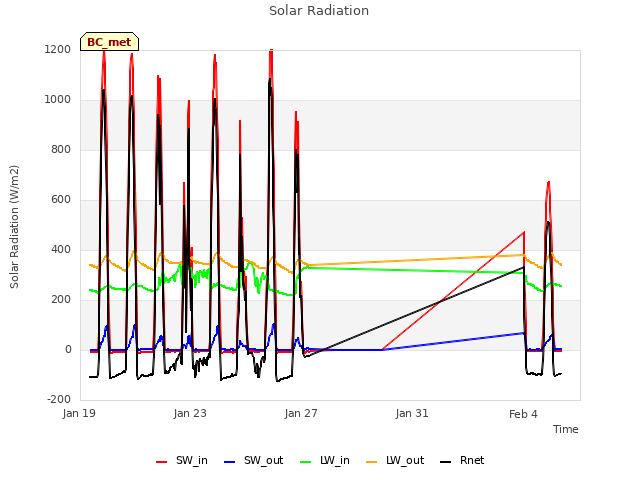Click the red SW_in legend color marker
640x480 pixels.
pos(162,462)
